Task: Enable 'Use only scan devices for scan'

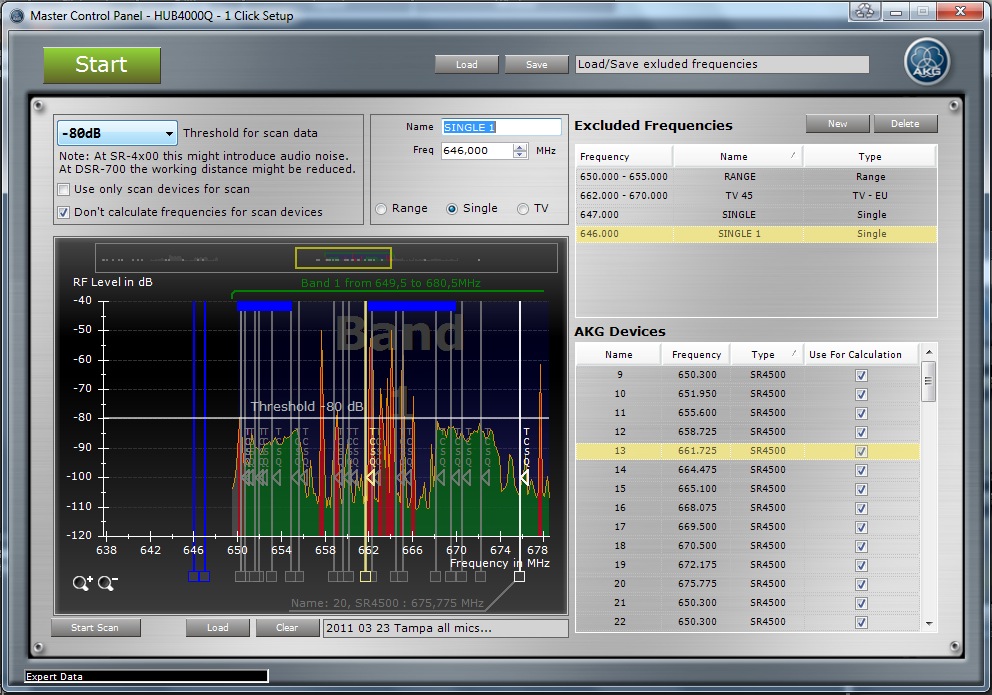Action: point(64,190)
